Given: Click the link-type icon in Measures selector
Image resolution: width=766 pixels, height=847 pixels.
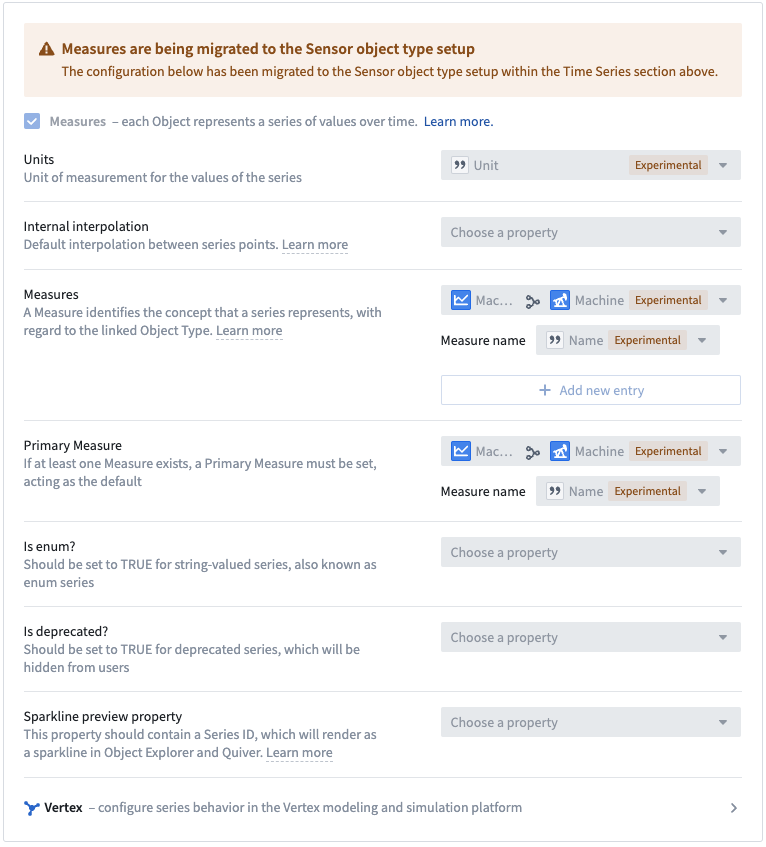Looking at the screenshot, I should [x=533, y=301].
